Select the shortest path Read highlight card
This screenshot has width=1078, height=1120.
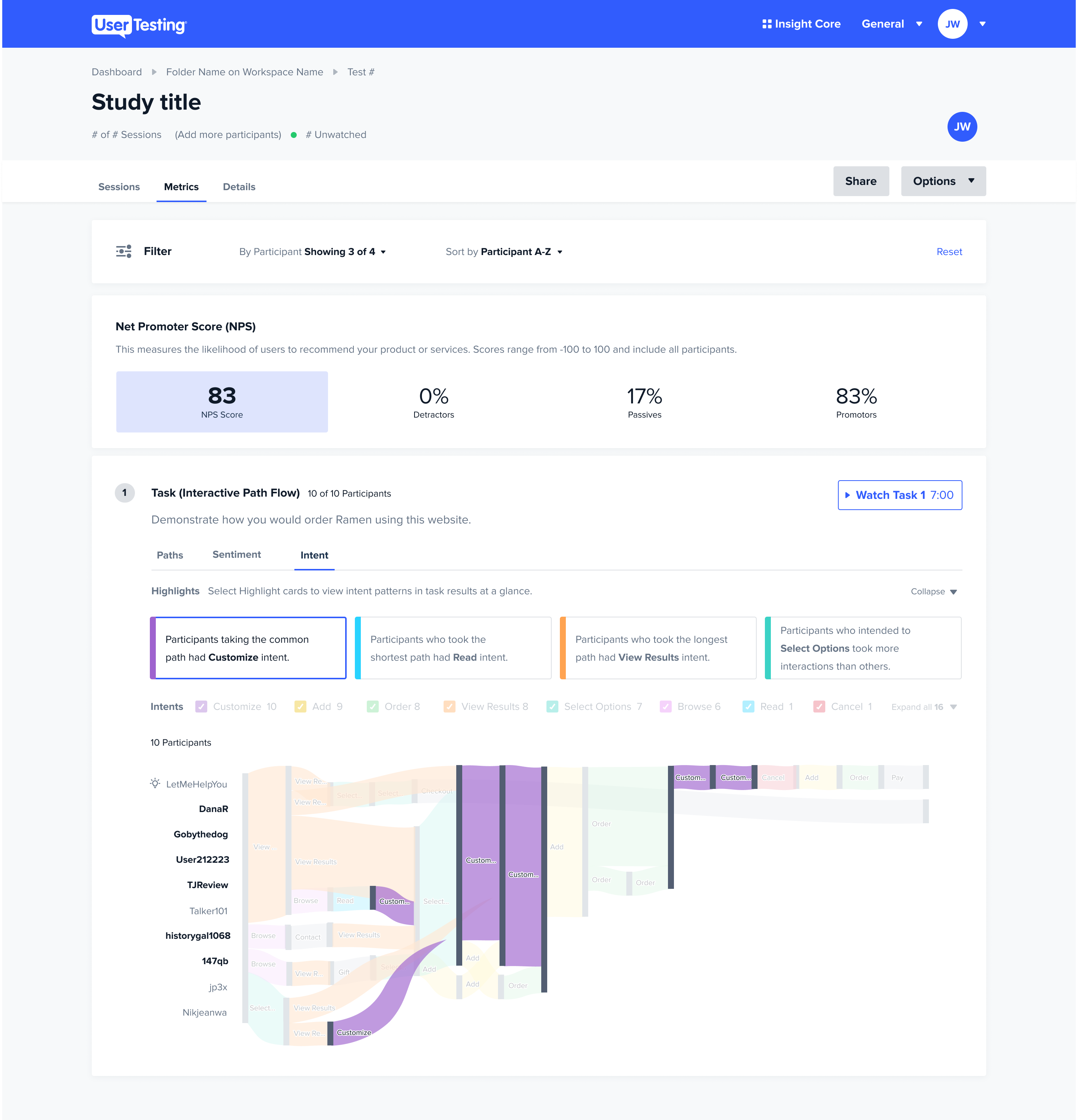point(453,648)
